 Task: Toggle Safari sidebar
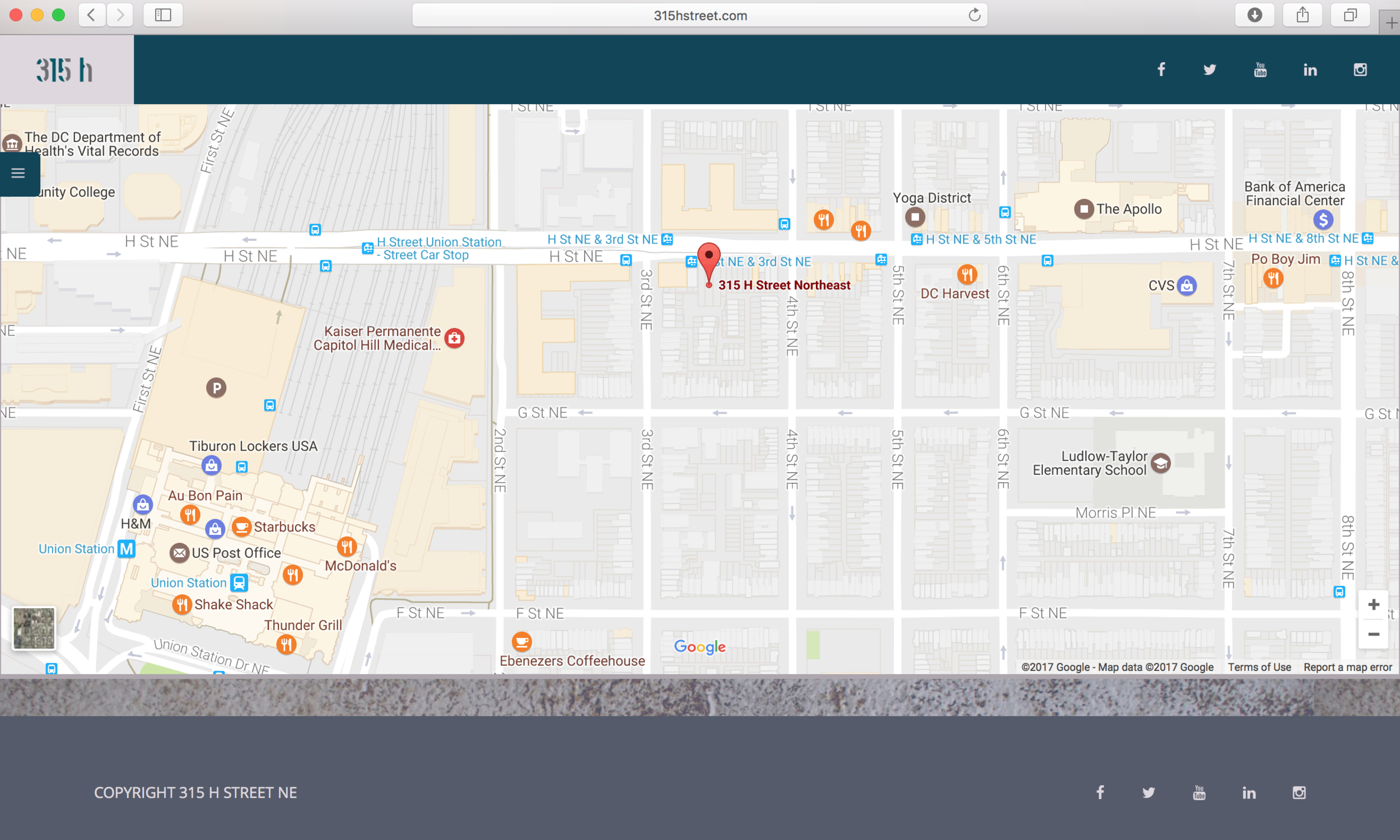(x=163, y=15)
